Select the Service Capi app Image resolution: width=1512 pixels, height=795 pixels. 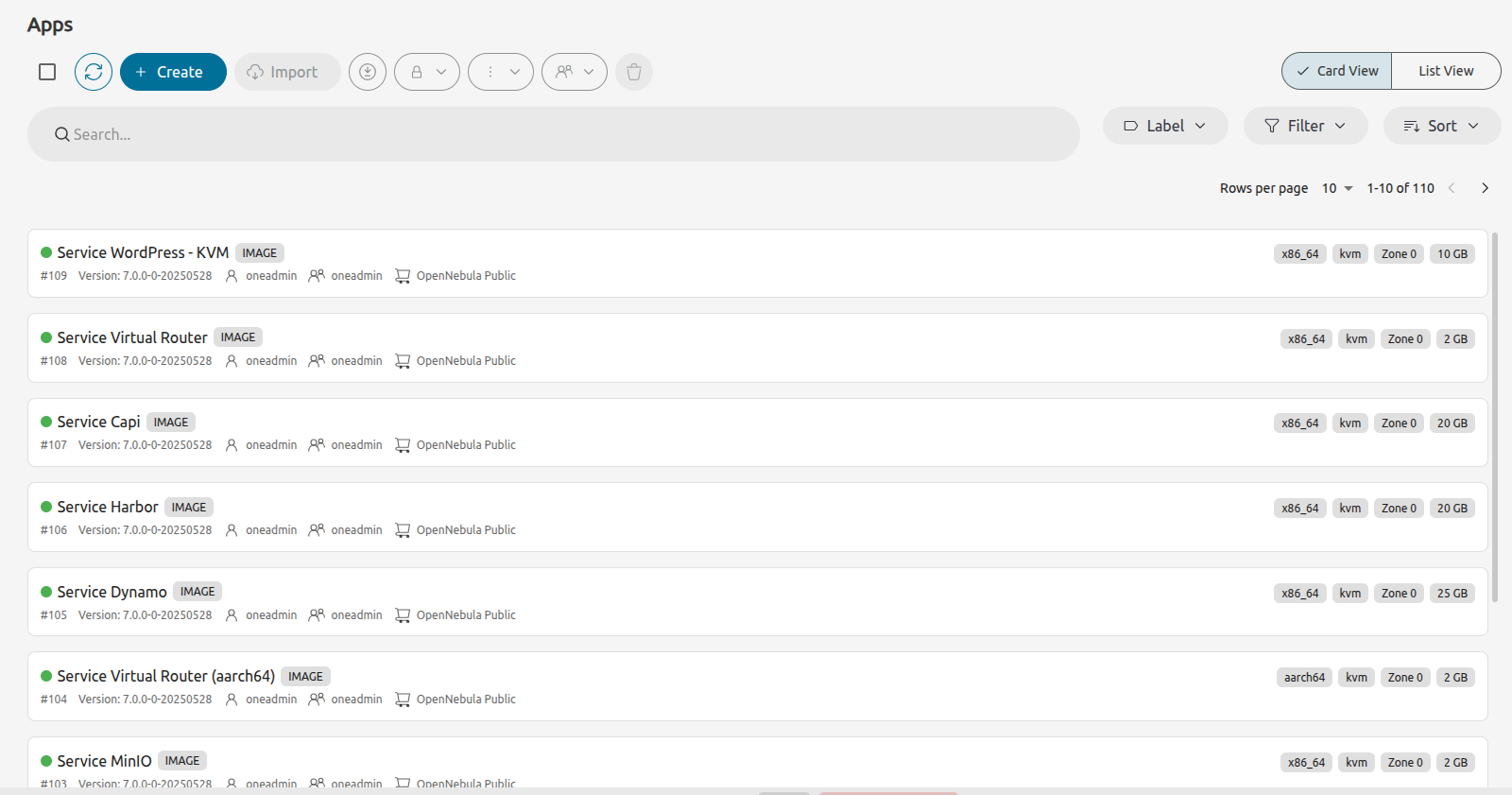758,433
